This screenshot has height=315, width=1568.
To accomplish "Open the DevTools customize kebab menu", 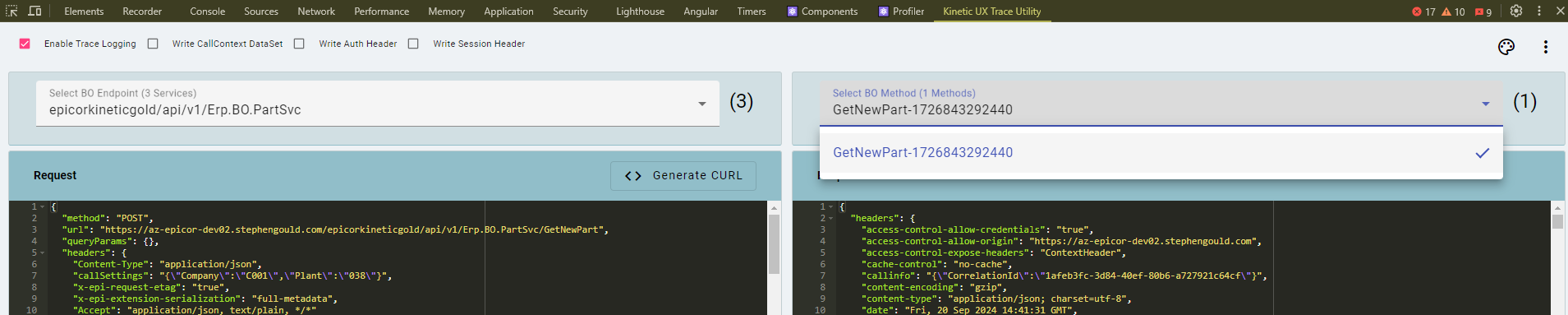I will point(1539,11).
